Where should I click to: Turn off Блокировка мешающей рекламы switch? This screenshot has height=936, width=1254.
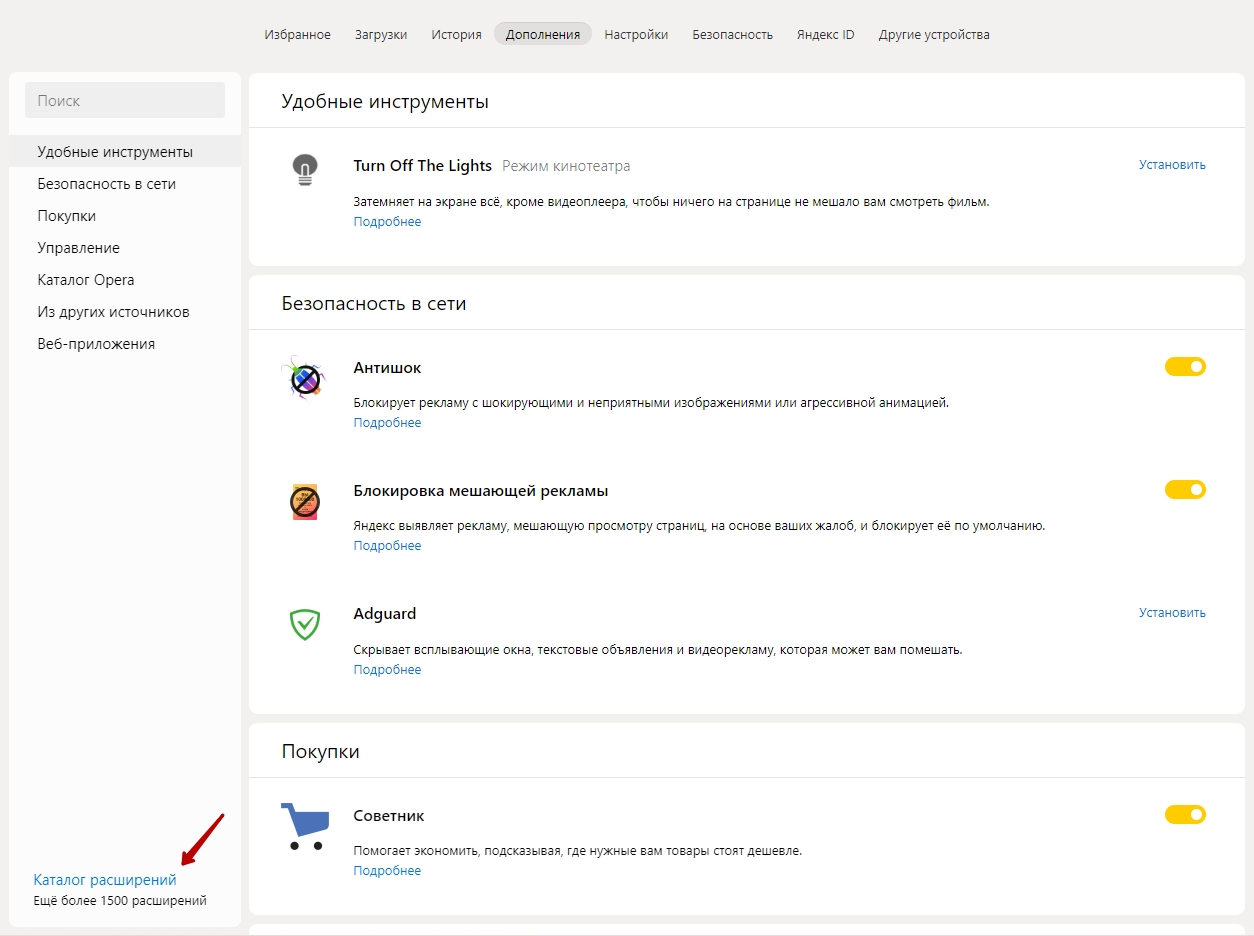click(1185, 490)
